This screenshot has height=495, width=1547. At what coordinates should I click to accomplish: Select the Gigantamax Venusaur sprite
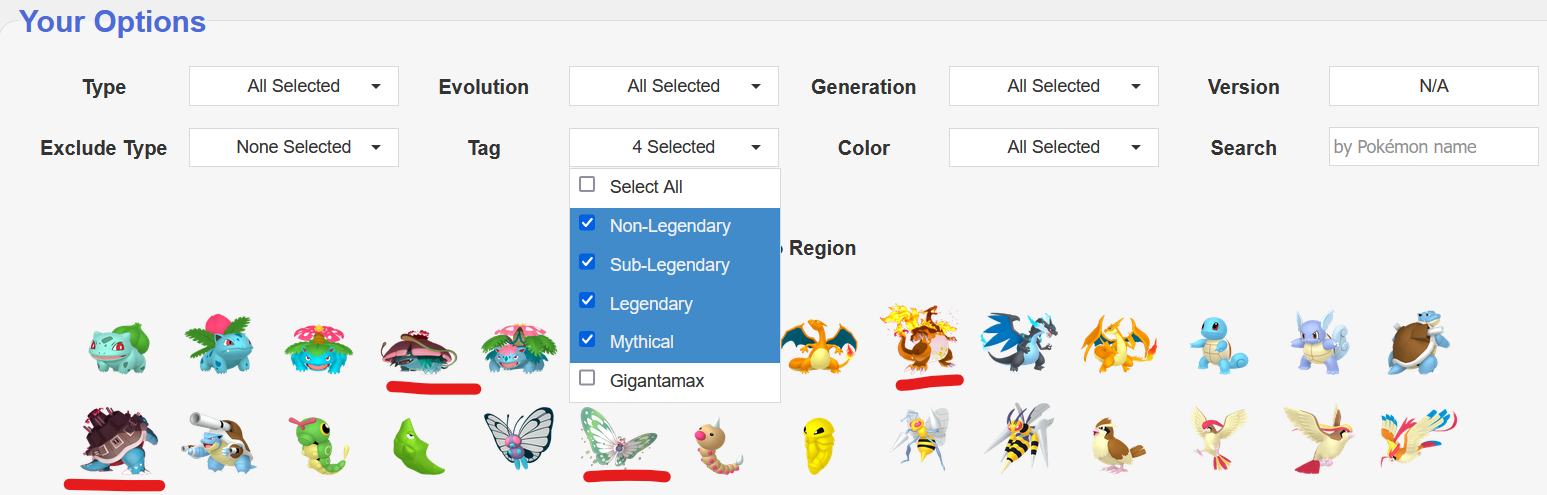tap(419, 350)
